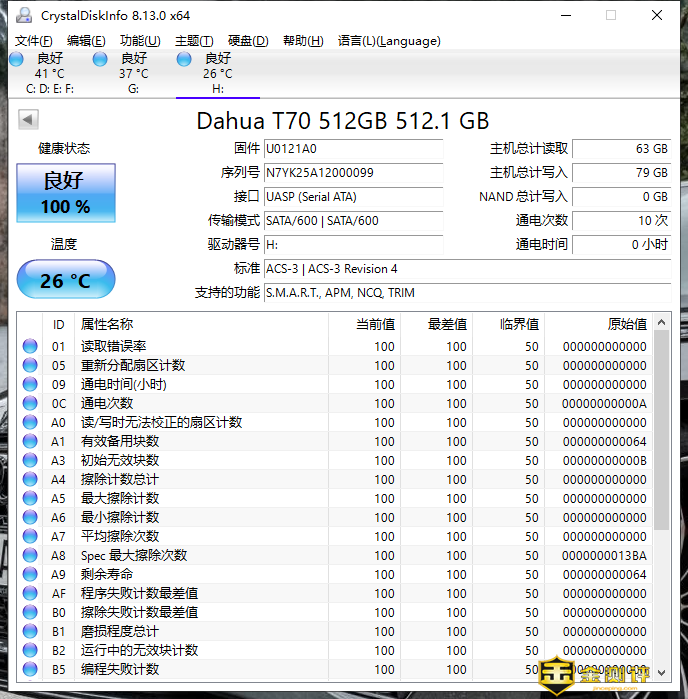
Task: Click status orb for attribute 0C 通电次数
Action: tap(30, 404)
